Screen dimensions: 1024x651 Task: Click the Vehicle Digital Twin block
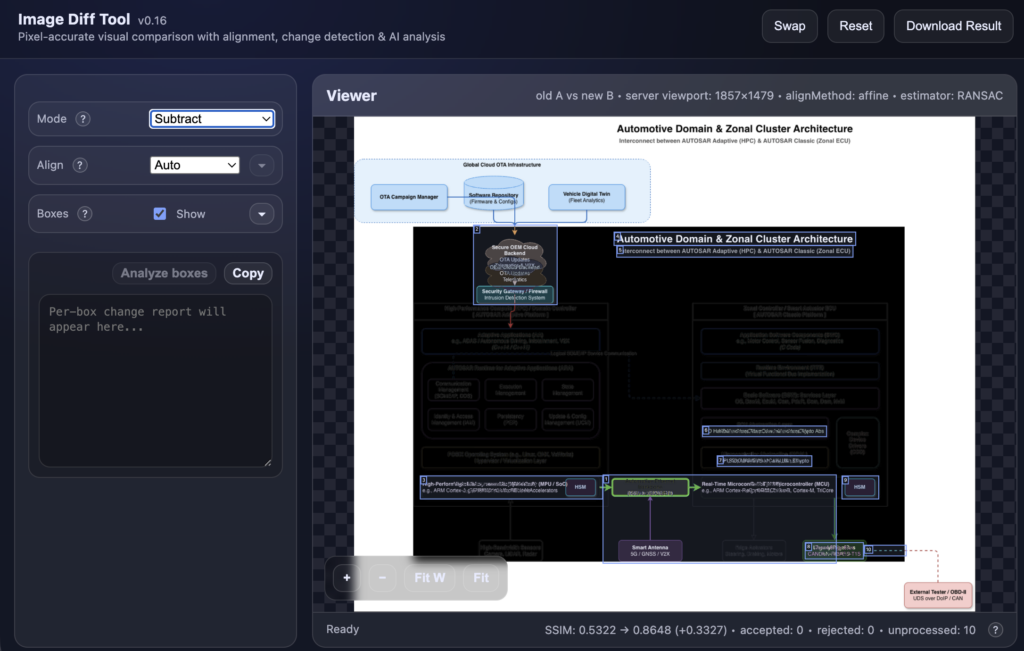[586, 197]
